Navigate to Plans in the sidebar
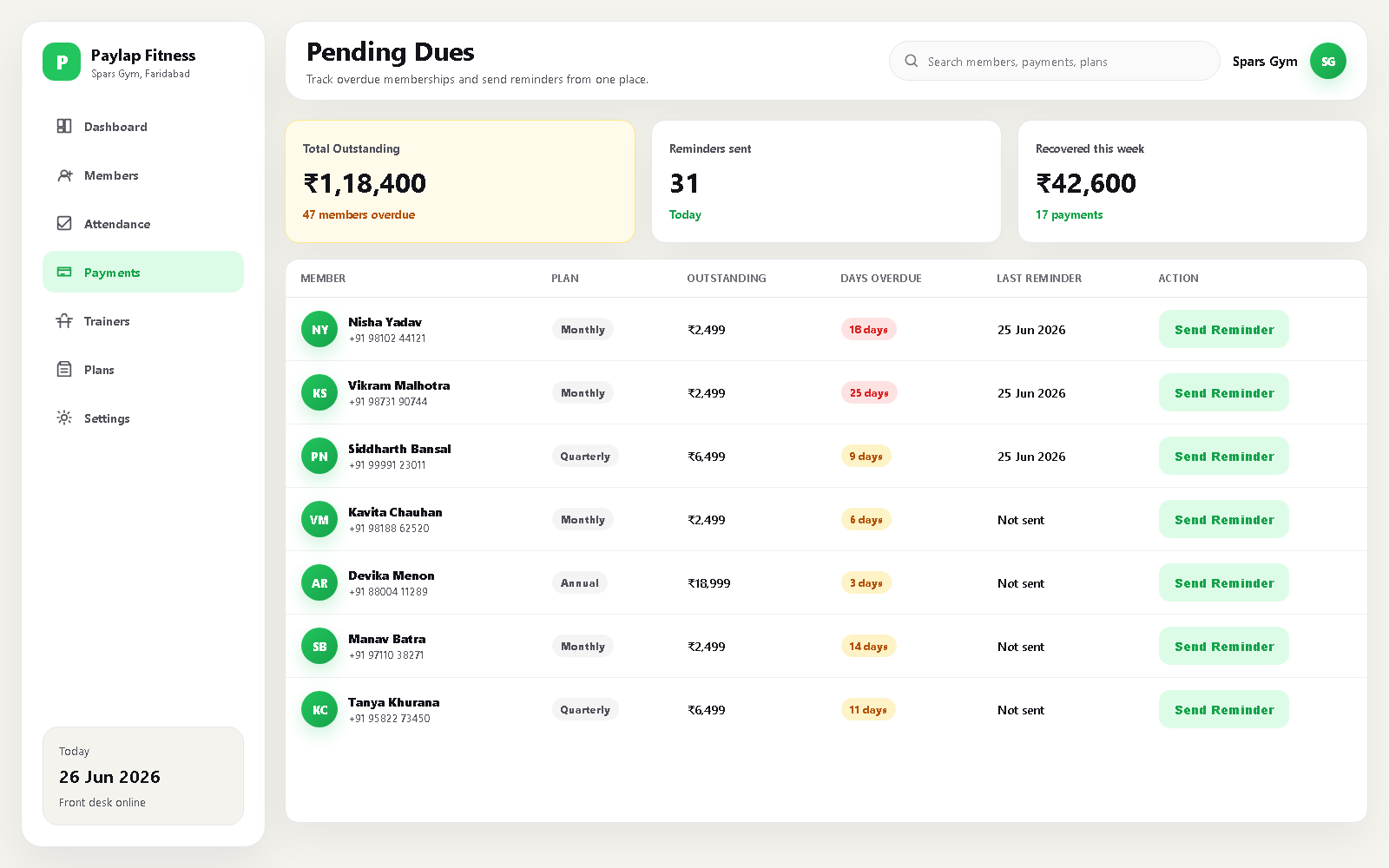This screenshot has width=1389, height=868. tap(143, 369)
